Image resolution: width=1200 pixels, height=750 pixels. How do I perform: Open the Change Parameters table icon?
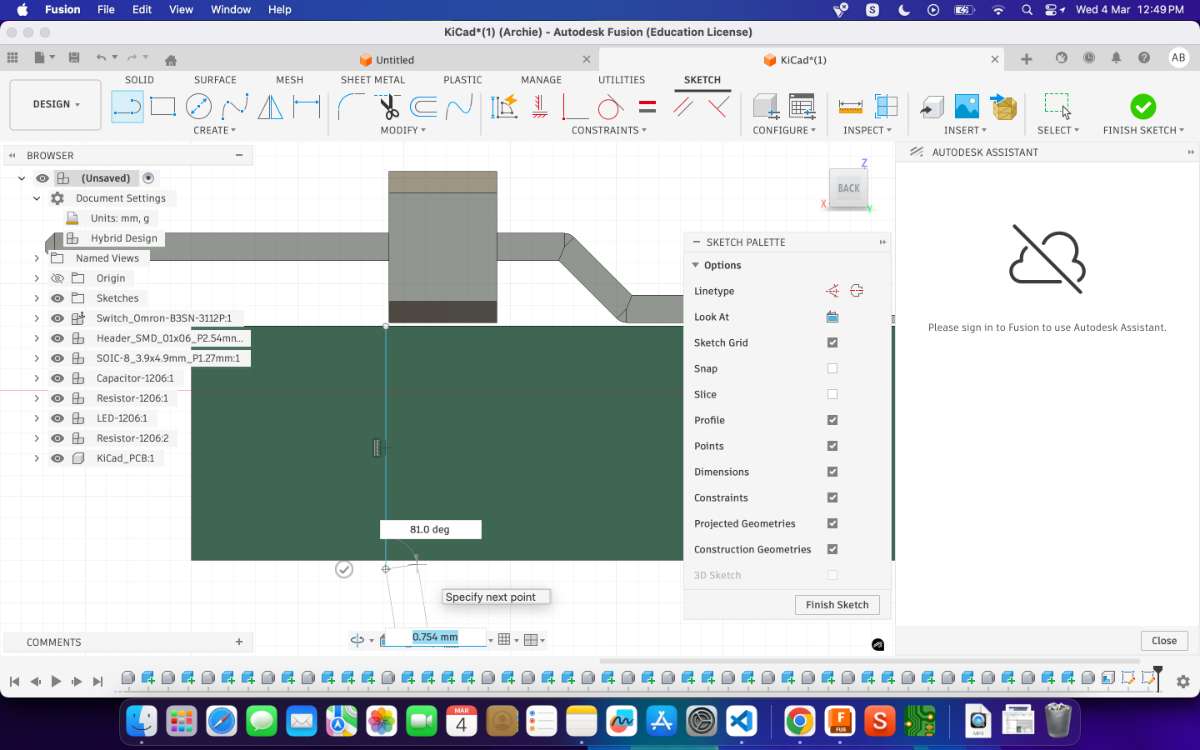pyautogui.click(x=802, y=106)
